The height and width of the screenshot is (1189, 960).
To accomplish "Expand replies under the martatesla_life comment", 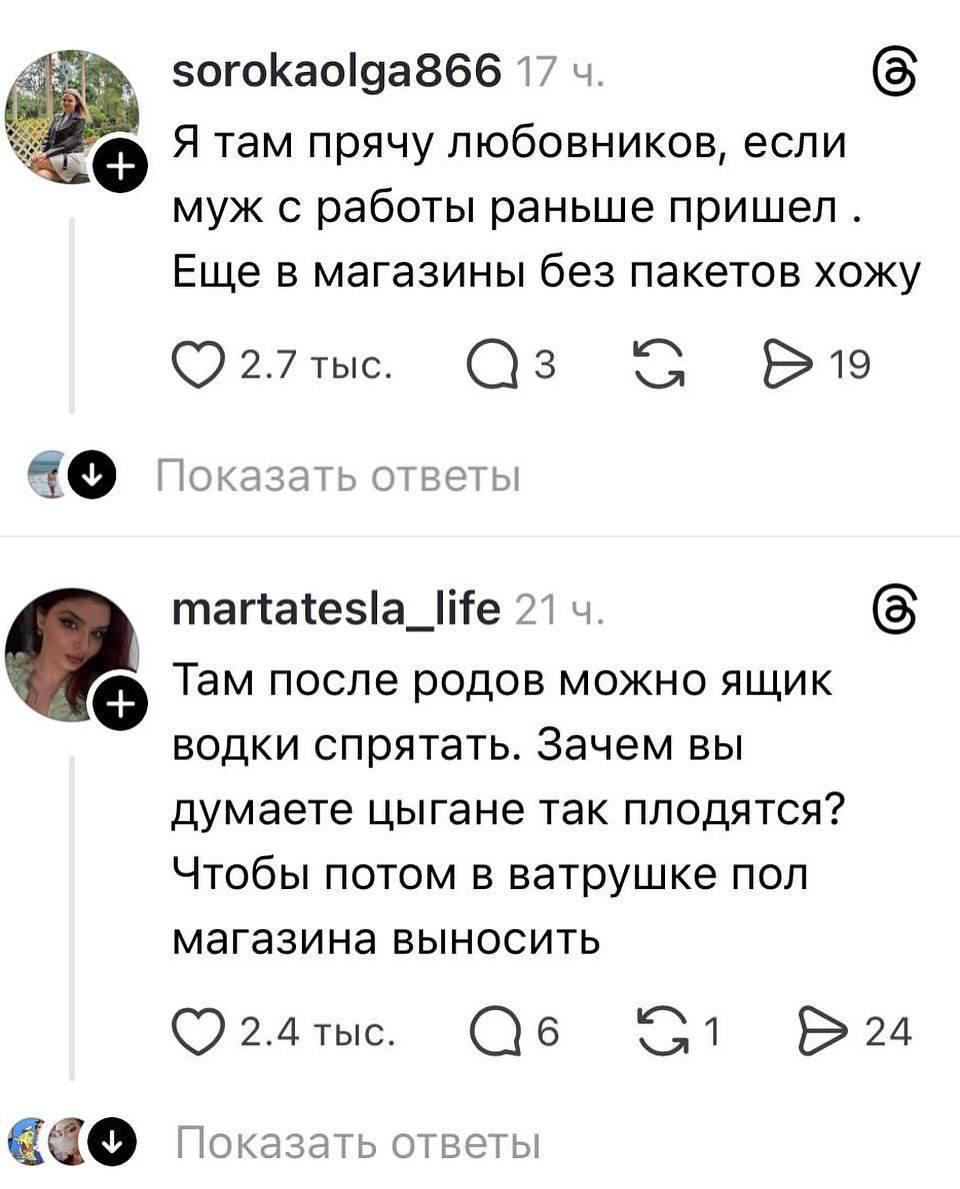I will click(x=357, y=1141).
